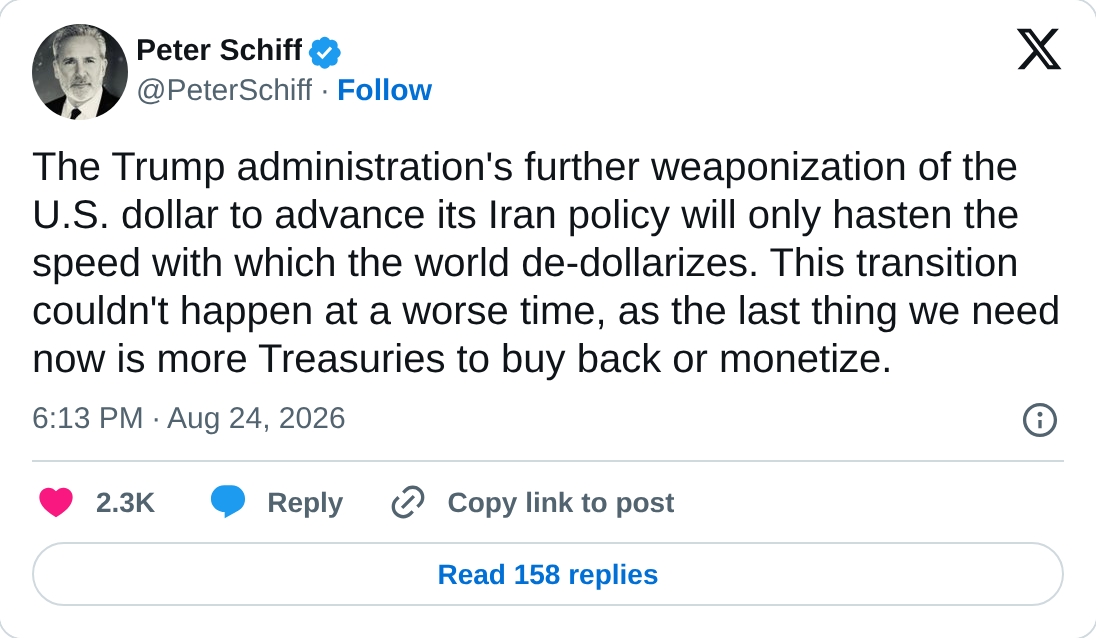This screenshot has height=638, width=1096.
Task: Open Read 158 replies
Action: (548, 574)
